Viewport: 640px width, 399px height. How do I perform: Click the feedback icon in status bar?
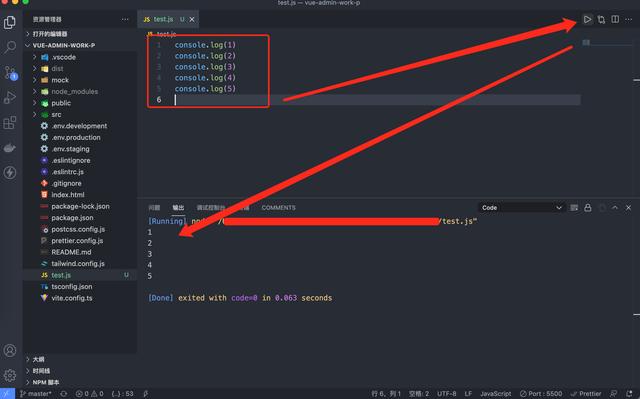[x=613, y=394]
